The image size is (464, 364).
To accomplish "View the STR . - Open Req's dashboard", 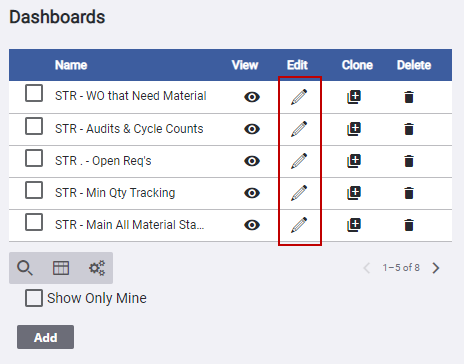I will 252,161.
